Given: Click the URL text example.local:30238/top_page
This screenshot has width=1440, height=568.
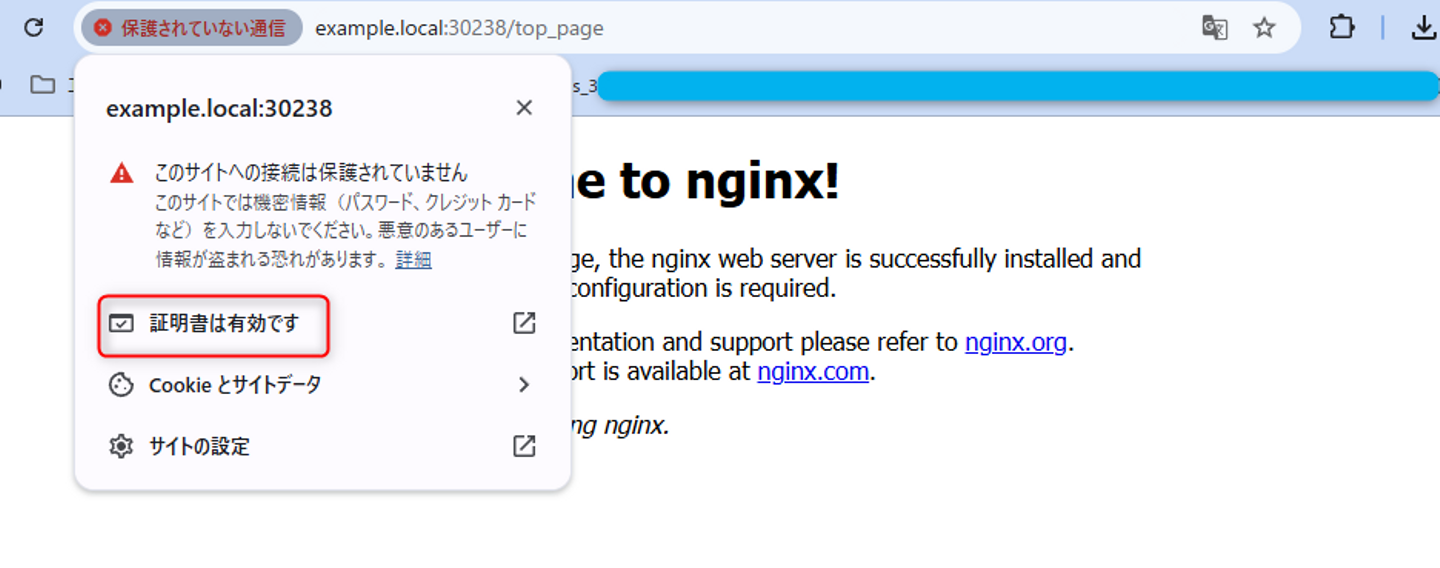Looking at the screenshot, I should tap(459, 28).
